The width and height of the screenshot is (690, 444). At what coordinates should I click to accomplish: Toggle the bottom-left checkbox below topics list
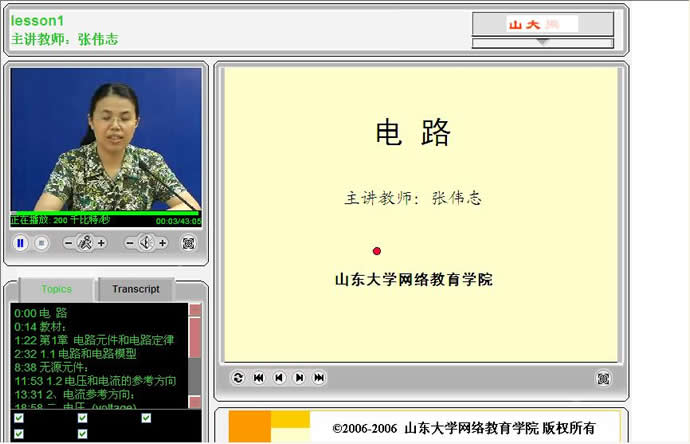19,434
